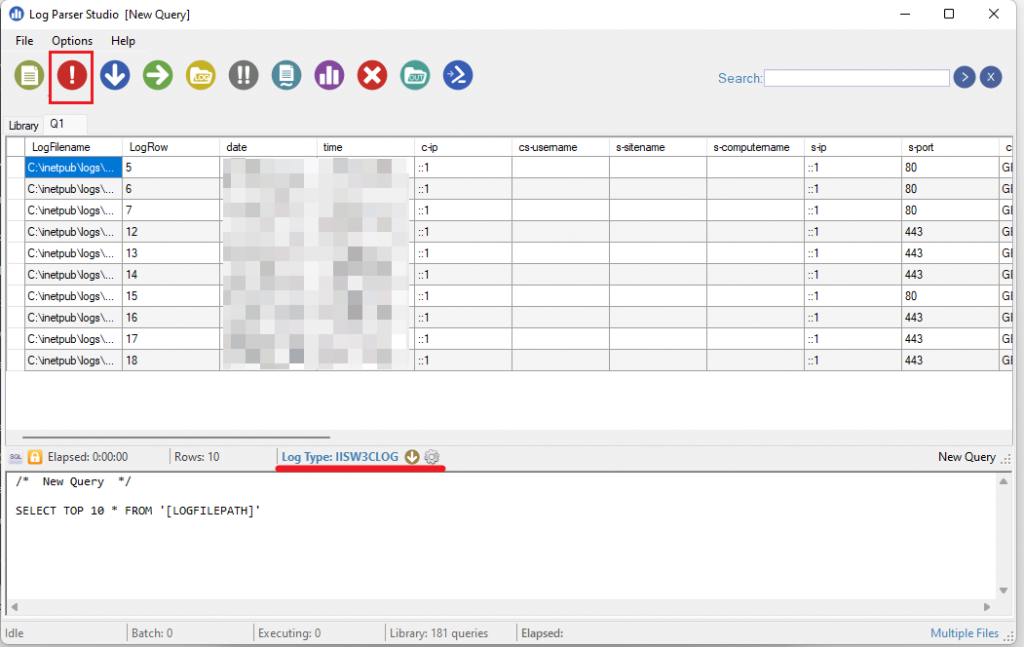
Task: Click the orange lock icon in the query bar
Action: 35,457
